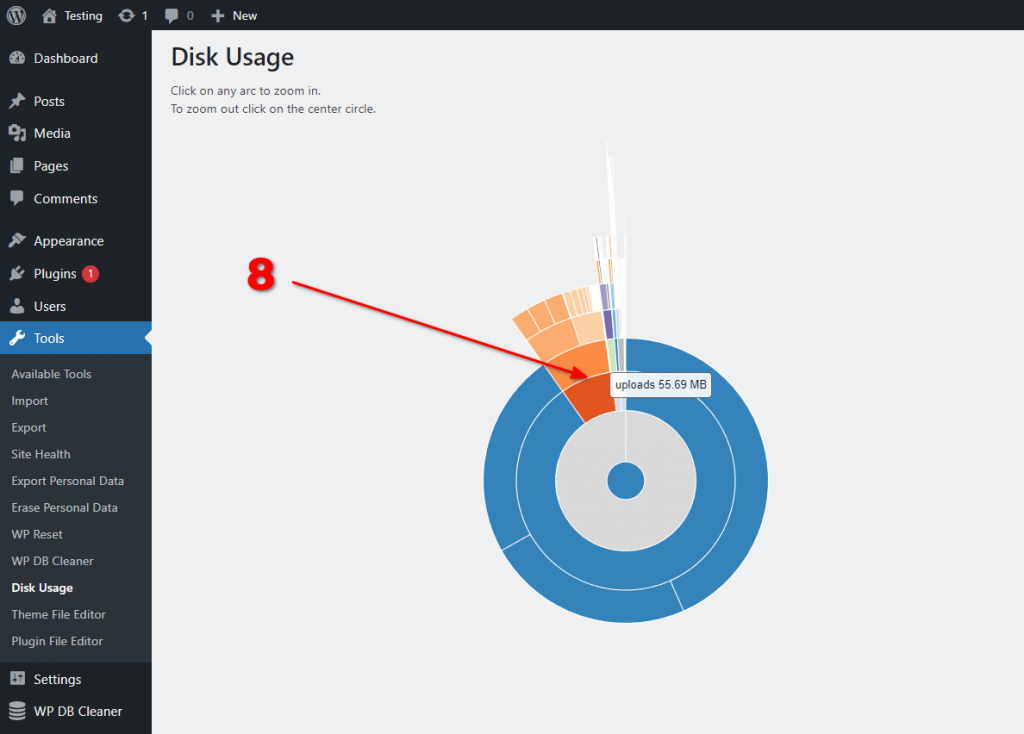The width and height of the screenshot is (1024, 734).
Task: Click the Users person icon
Action: 18,306
